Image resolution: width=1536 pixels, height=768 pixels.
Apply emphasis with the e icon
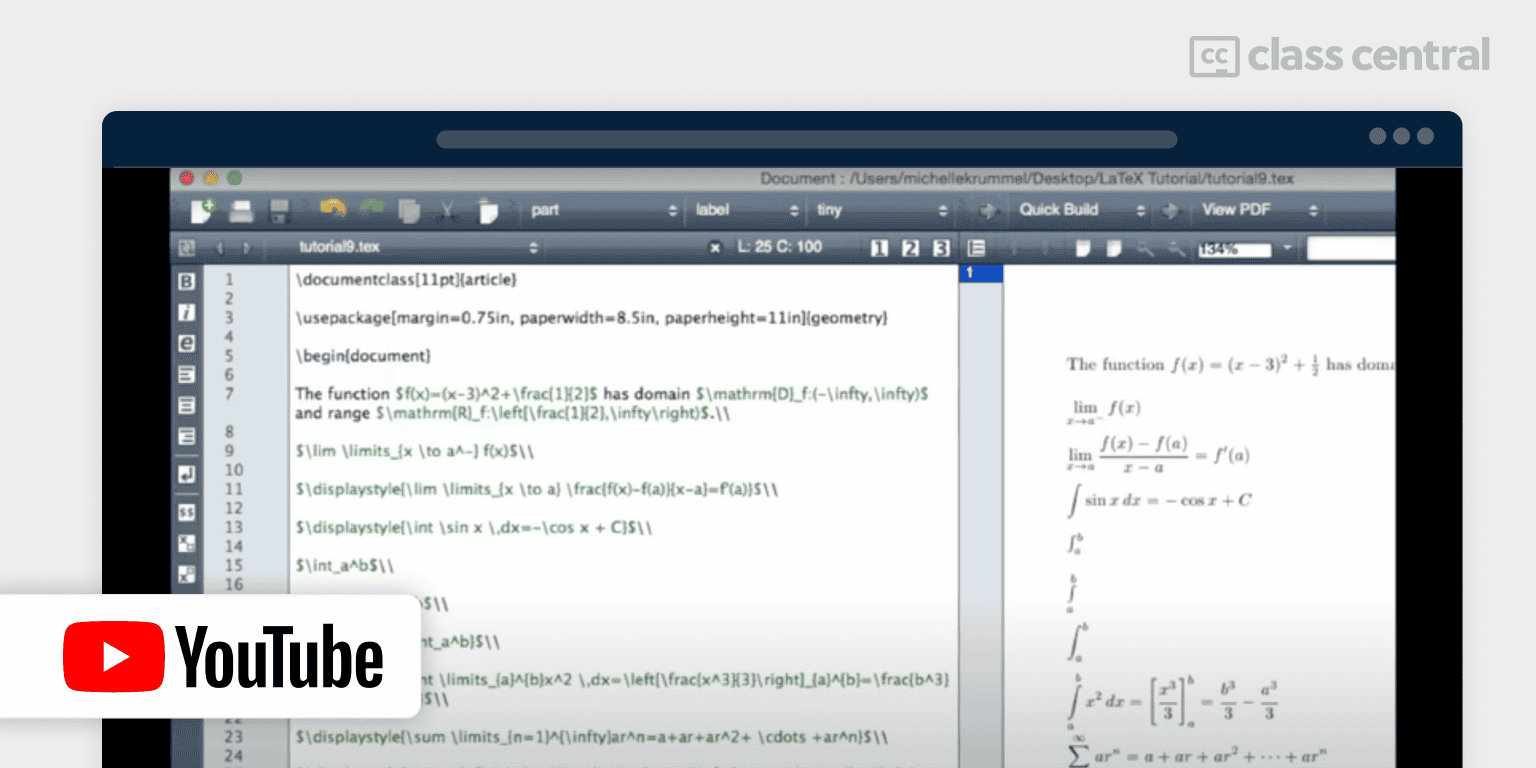coord(186,342)
